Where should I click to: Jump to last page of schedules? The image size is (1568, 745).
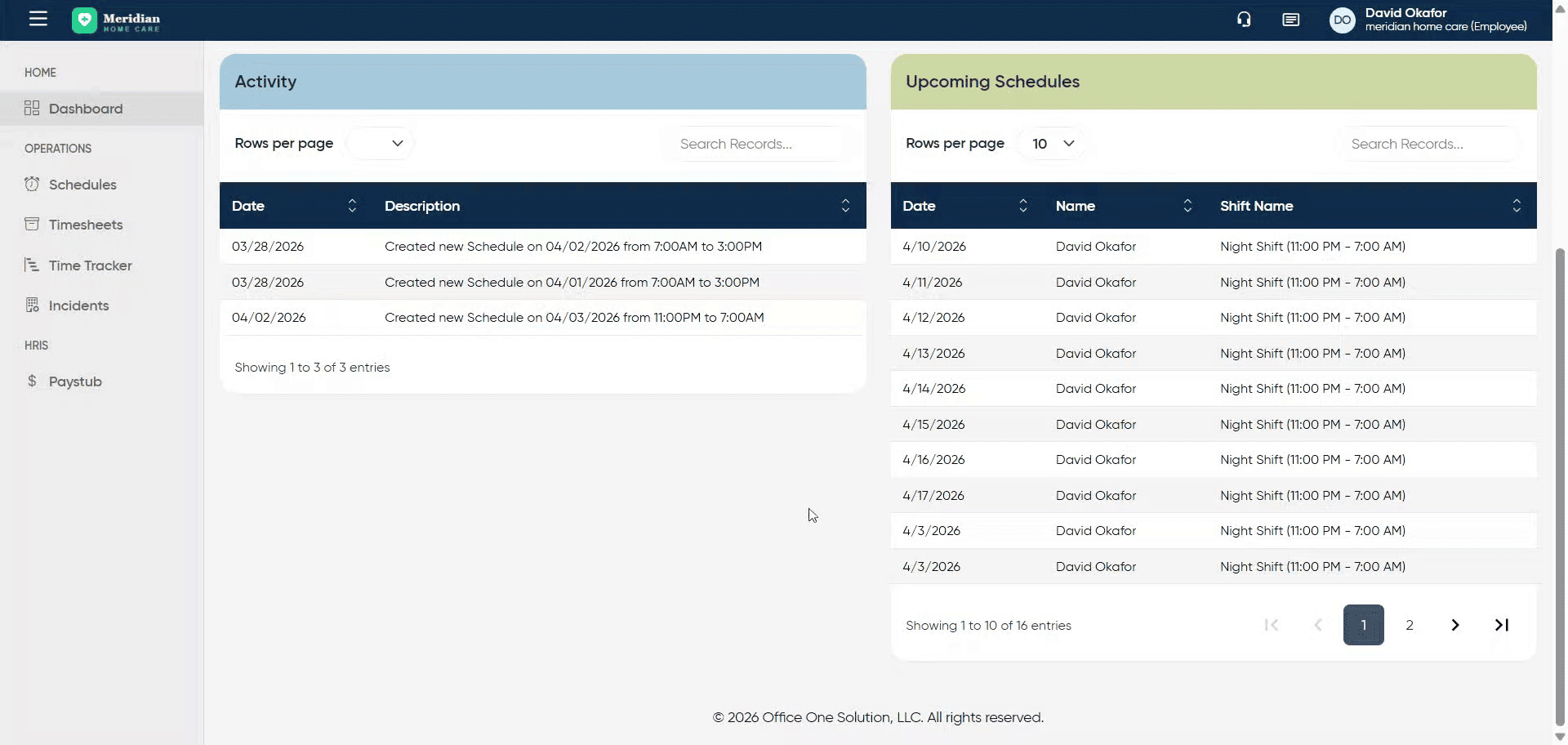pyautogui.click(x=1501, y=625)
